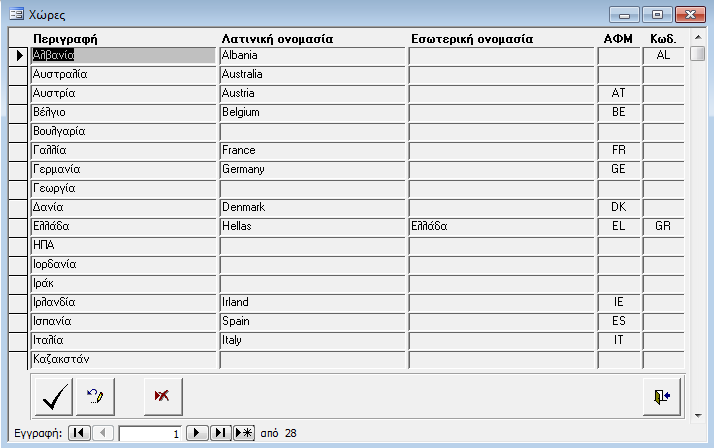This screenshot has height=448, width=714.
Task: Click the Χώρες form icon in title bar
Action: click(17, 16)
